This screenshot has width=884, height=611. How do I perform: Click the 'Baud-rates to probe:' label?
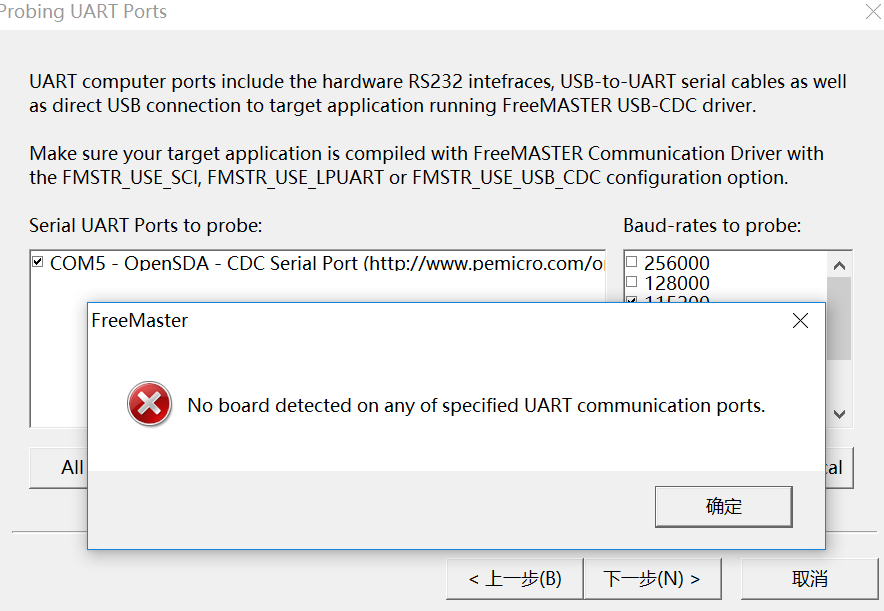pyautogui.click(x=712, y=226)
